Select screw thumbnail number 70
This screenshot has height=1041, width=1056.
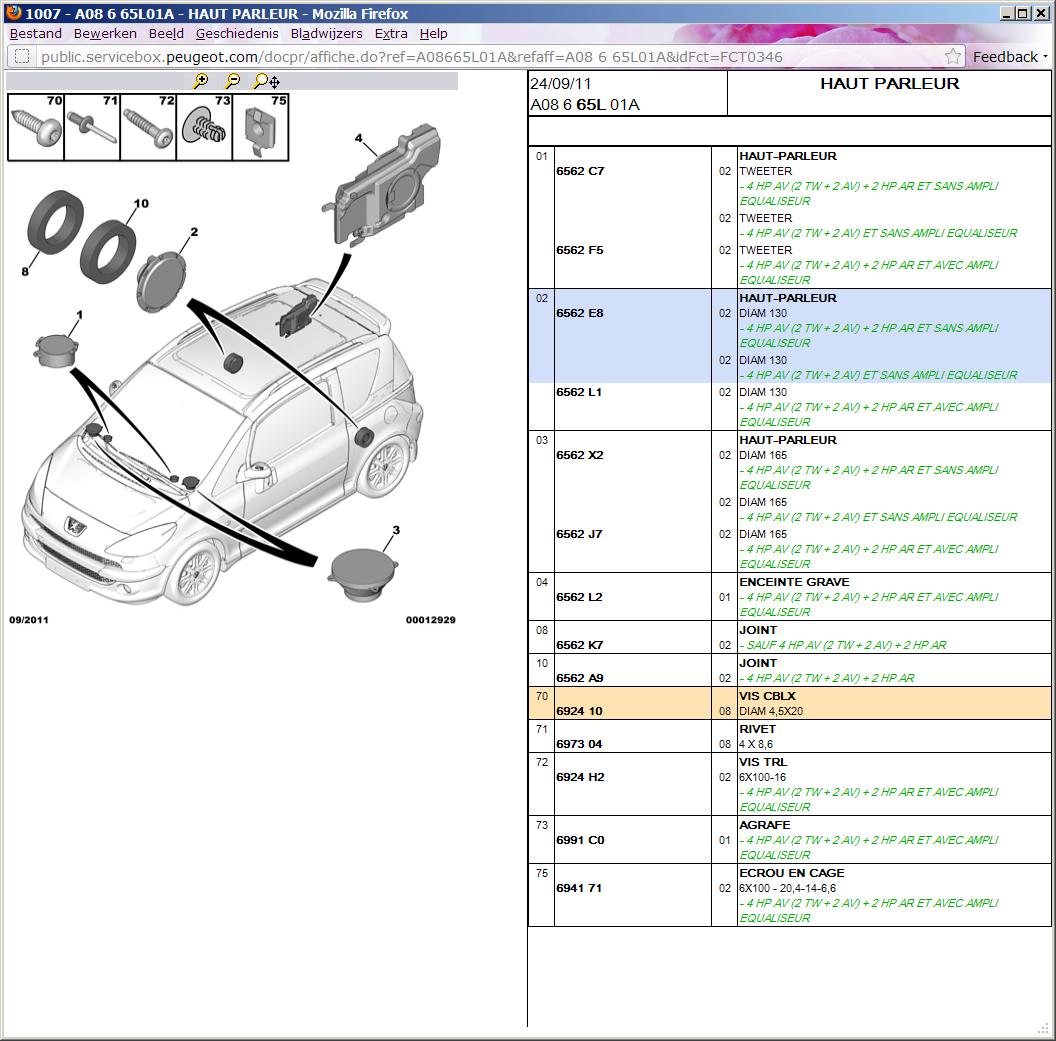pos(36,127)
